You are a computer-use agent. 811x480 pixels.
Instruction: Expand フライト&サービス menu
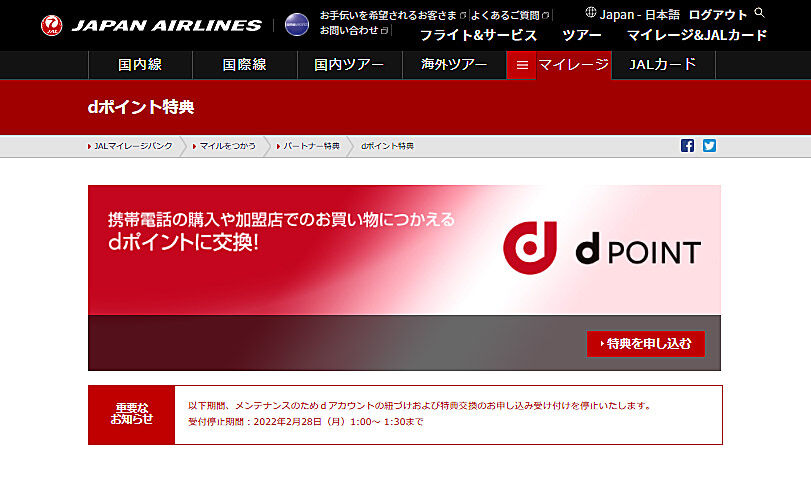pyautogui.click(x=478, y=35)
